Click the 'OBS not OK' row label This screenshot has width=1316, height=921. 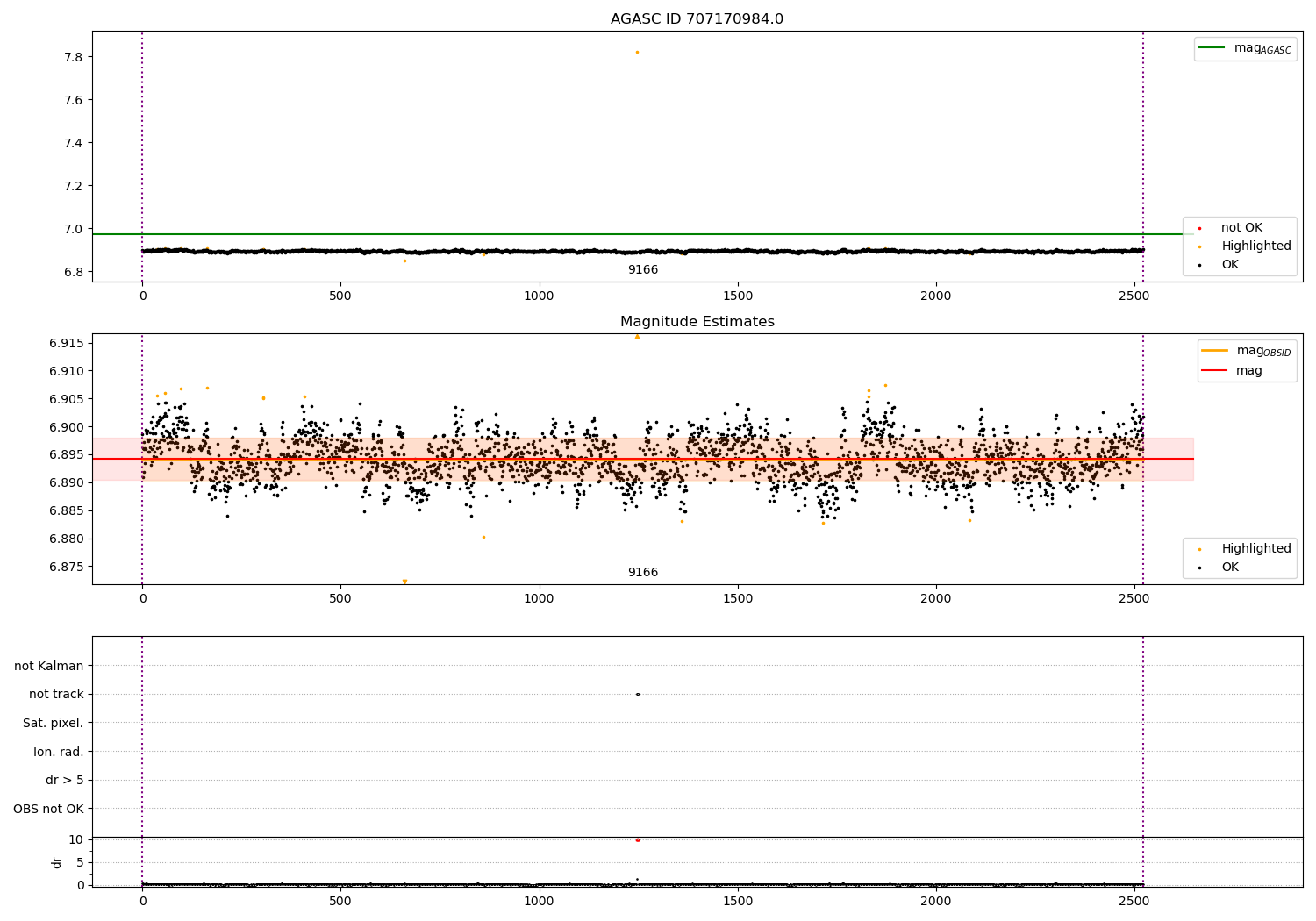click(x=49, y=809)
